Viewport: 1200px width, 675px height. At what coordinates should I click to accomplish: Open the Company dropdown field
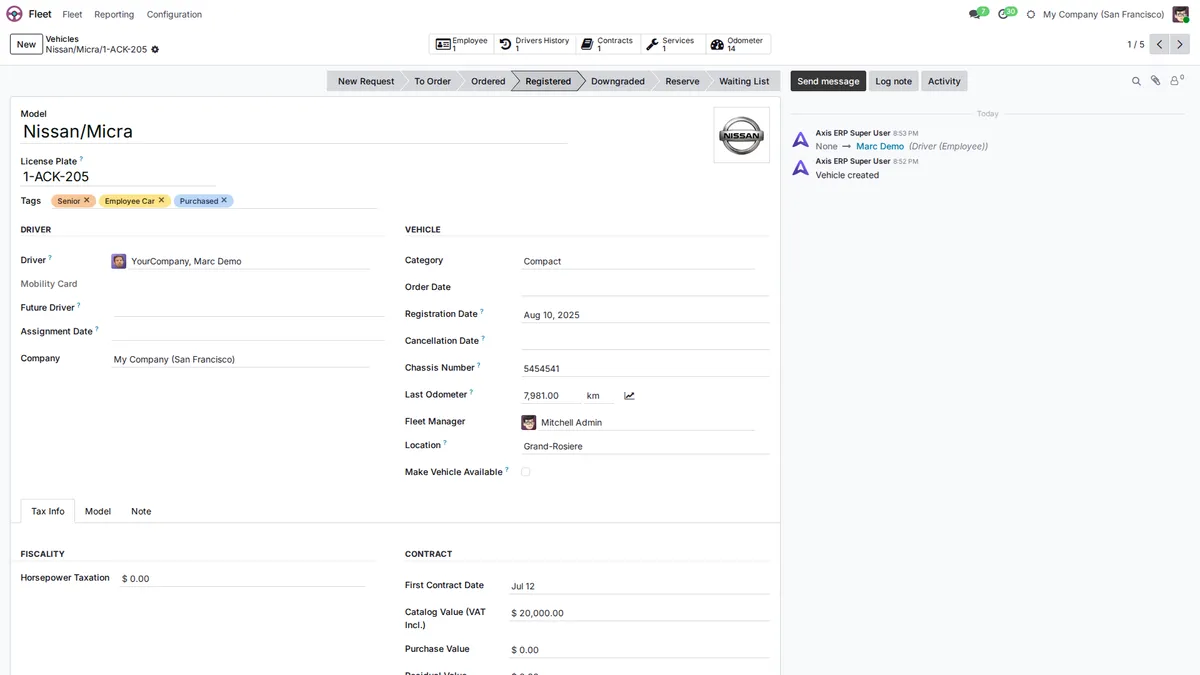click(240, 359)
